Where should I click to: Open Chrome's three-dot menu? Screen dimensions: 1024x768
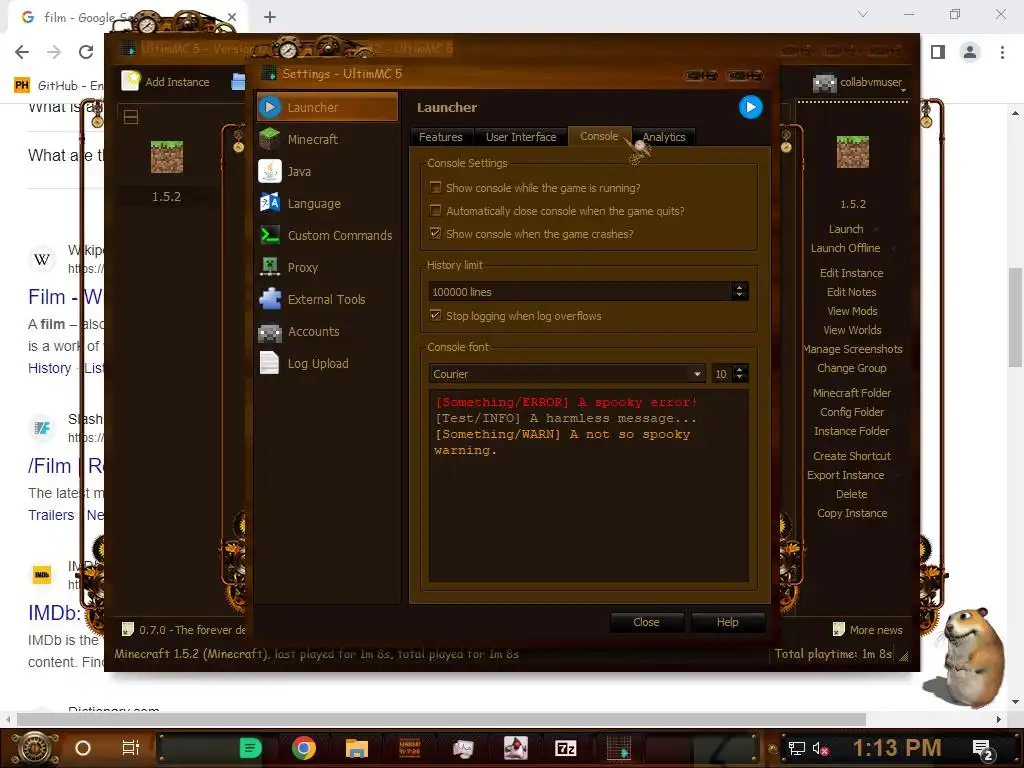point(1002,52)
